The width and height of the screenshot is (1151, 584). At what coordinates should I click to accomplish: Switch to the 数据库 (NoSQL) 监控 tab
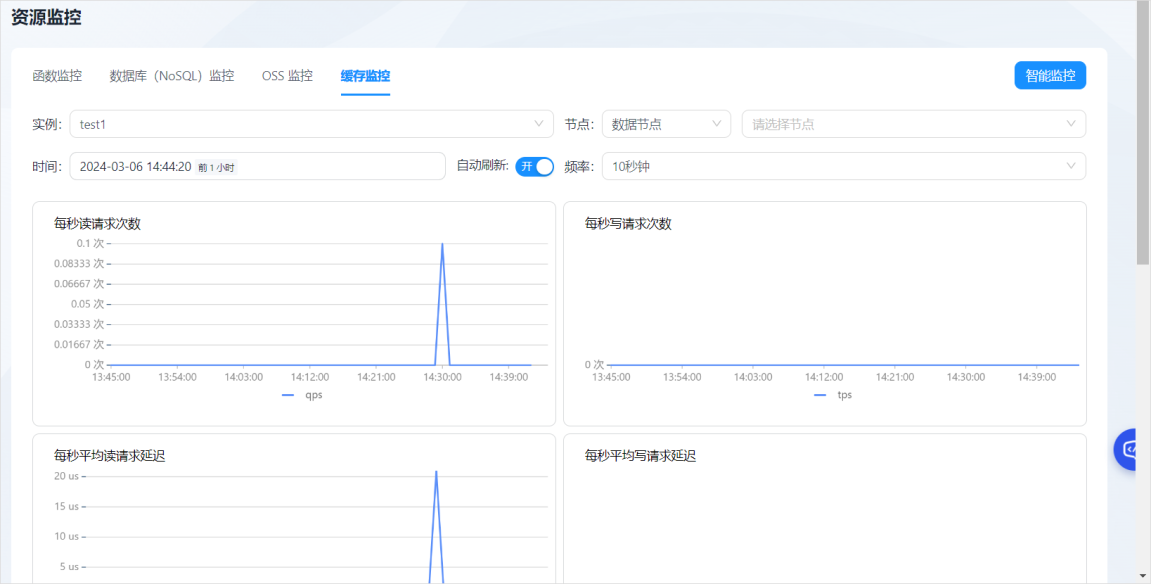[172, 76]
